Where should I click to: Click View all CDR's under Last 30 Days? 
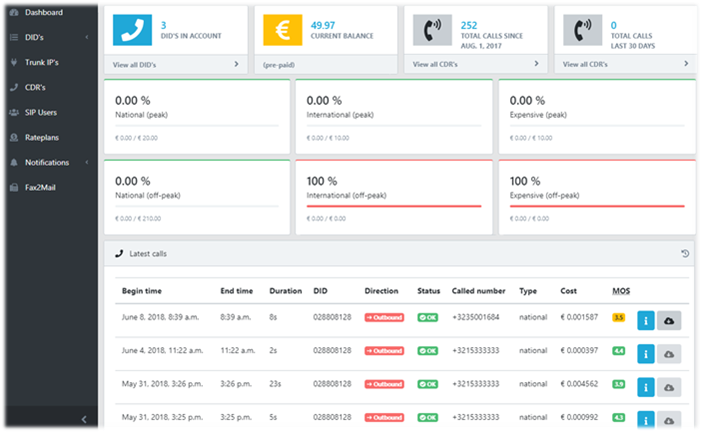(x=588, y=64)
